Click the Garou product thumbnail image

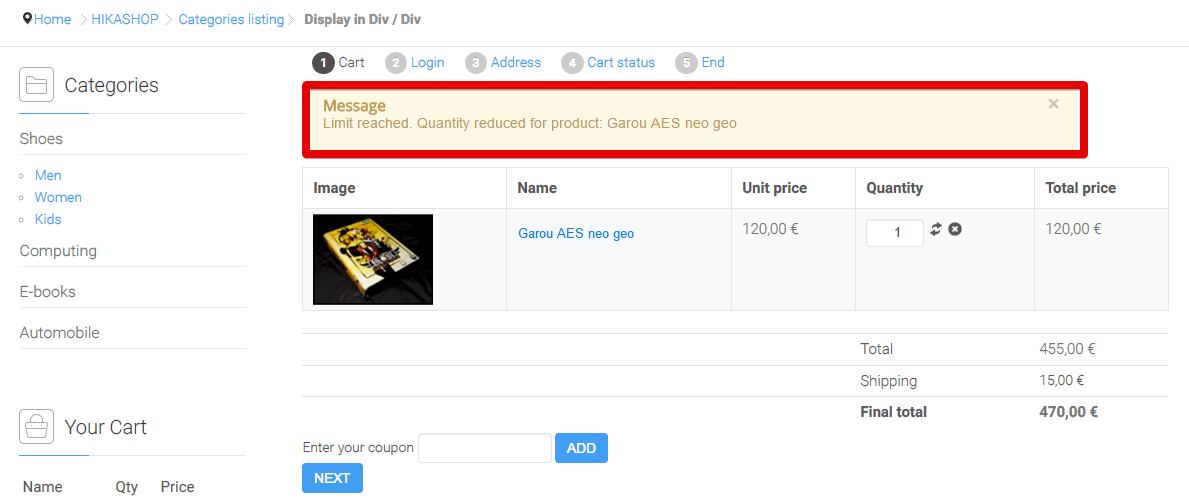pos(373,259)
